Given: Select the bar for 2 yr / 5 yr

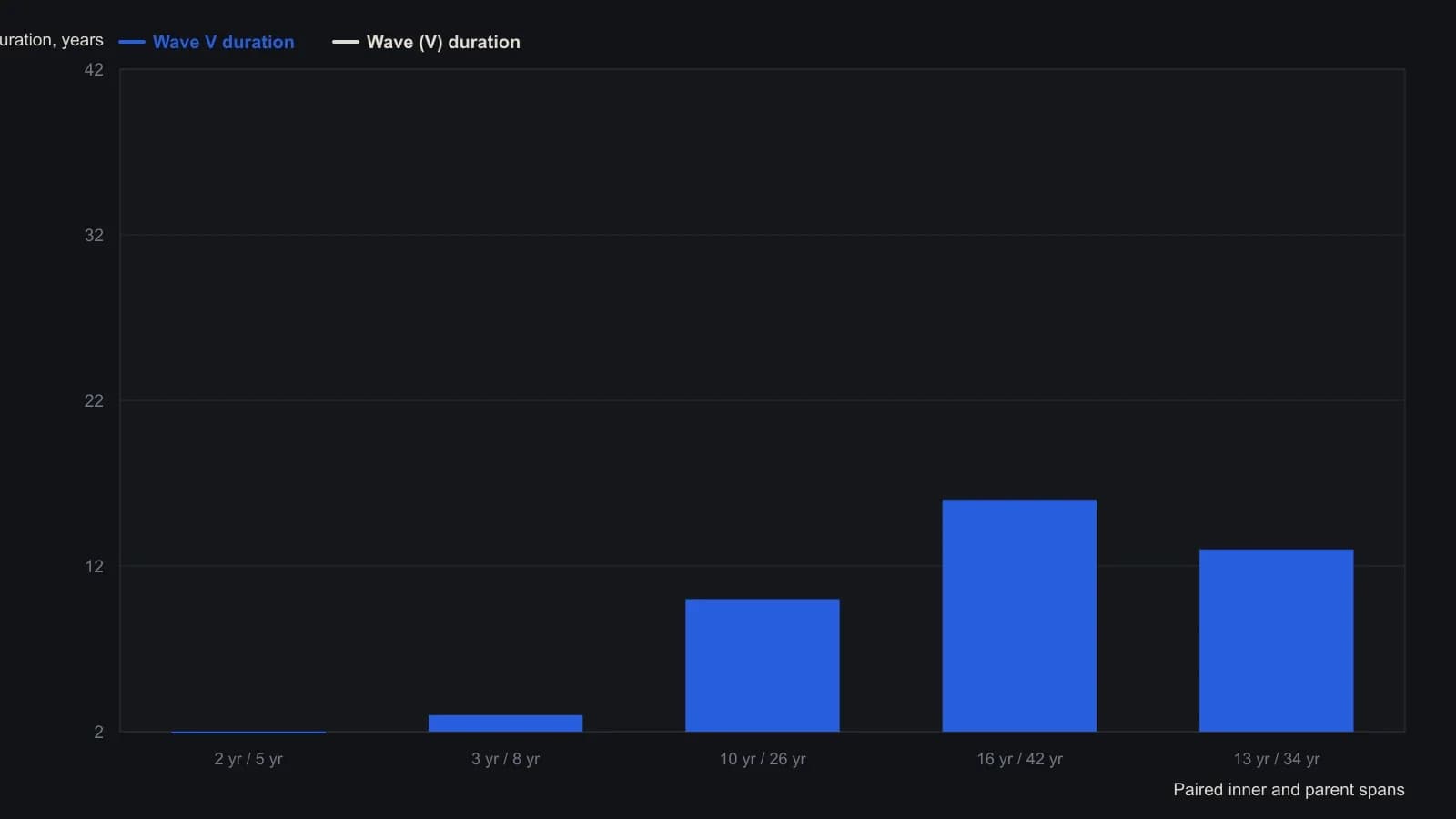Looking at the screenshot, I should click(x=248, y=731).
